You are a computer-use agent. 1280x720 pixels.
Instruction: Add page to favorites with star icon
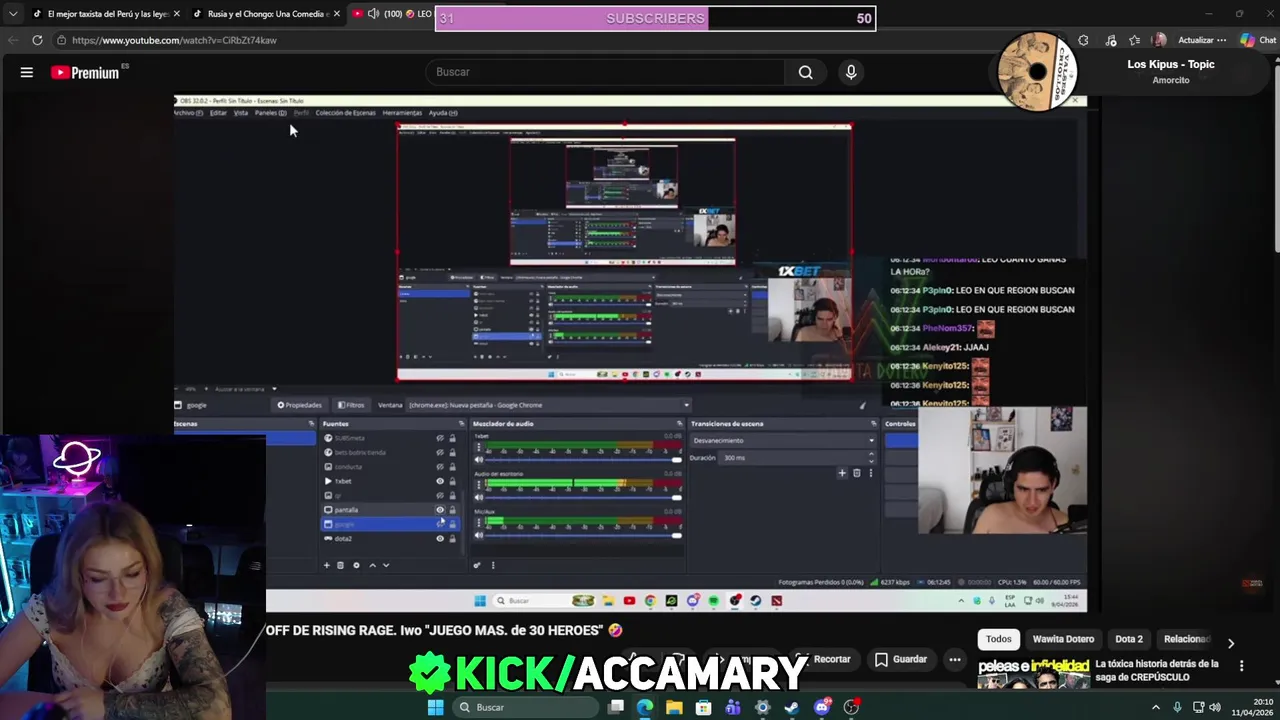point(1134,40)
